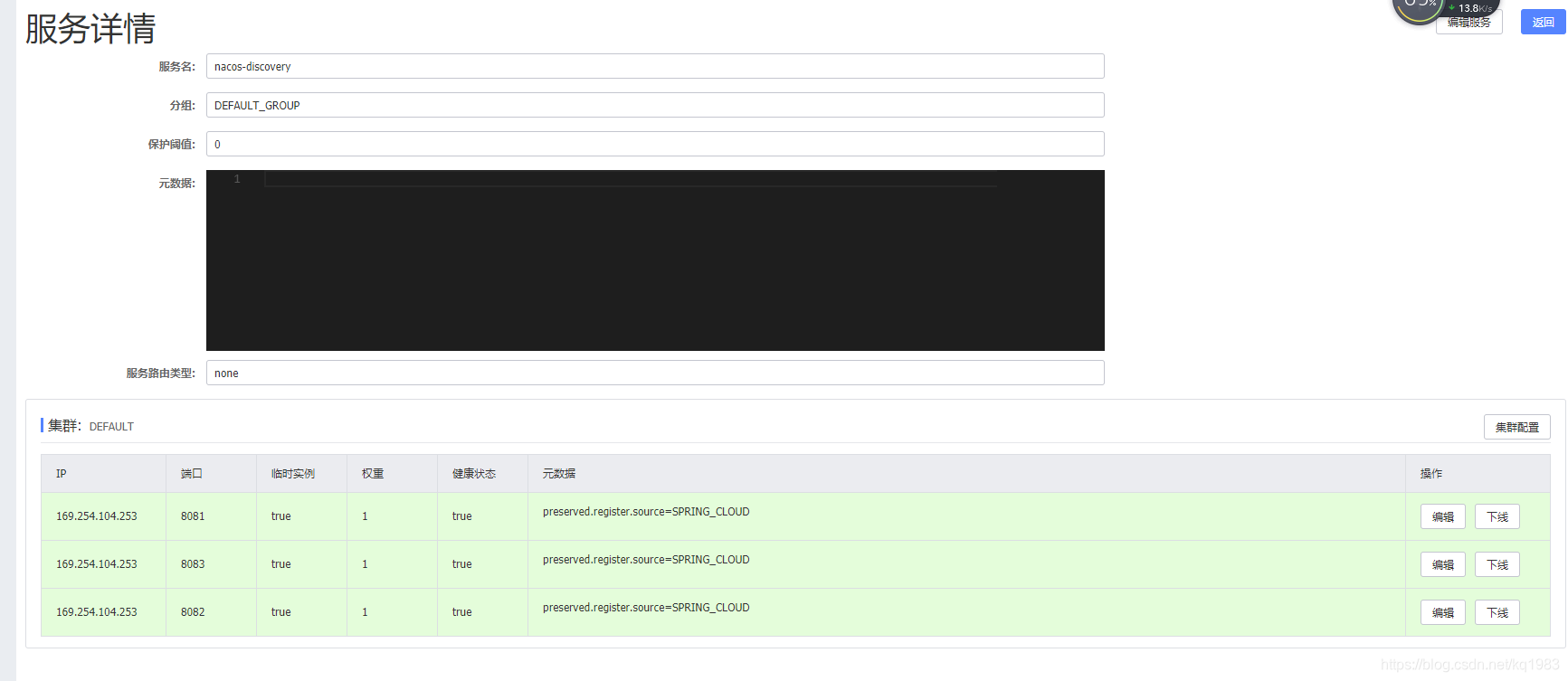Click the metadata text in the 8082 row
Screen dimensions: 1568x681
[646, 608]
